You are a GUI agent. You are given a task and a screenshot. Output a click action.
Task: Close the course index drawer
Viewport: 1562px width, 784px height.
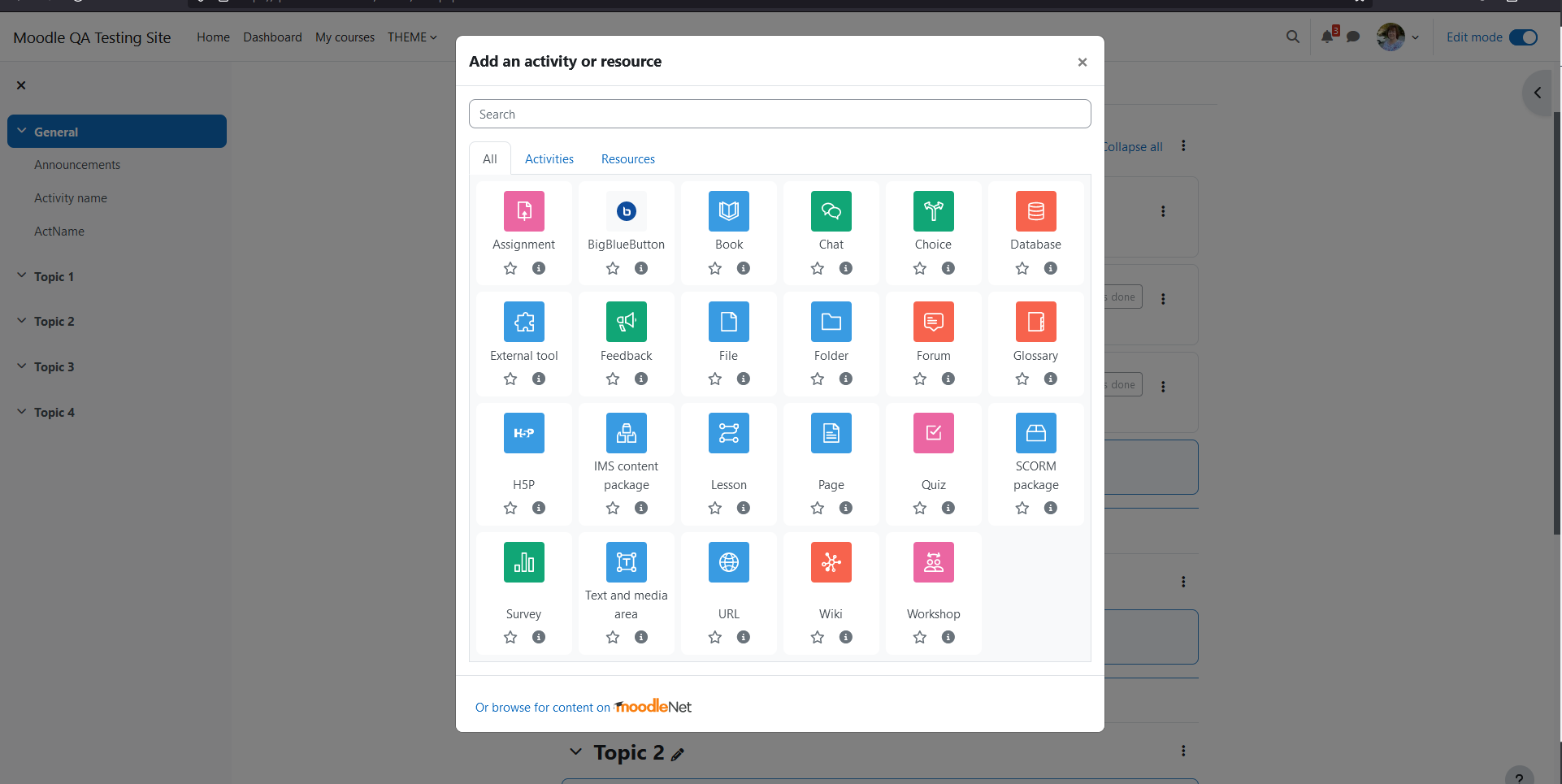pos(21,85)
